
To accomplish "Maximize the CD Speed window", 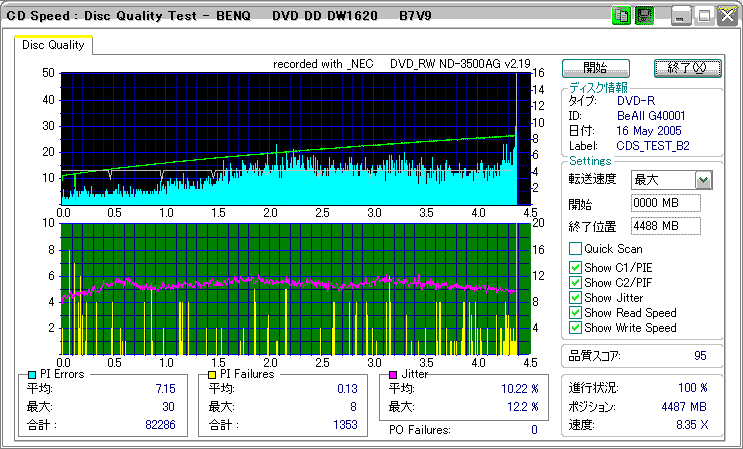I will (704, 16).
